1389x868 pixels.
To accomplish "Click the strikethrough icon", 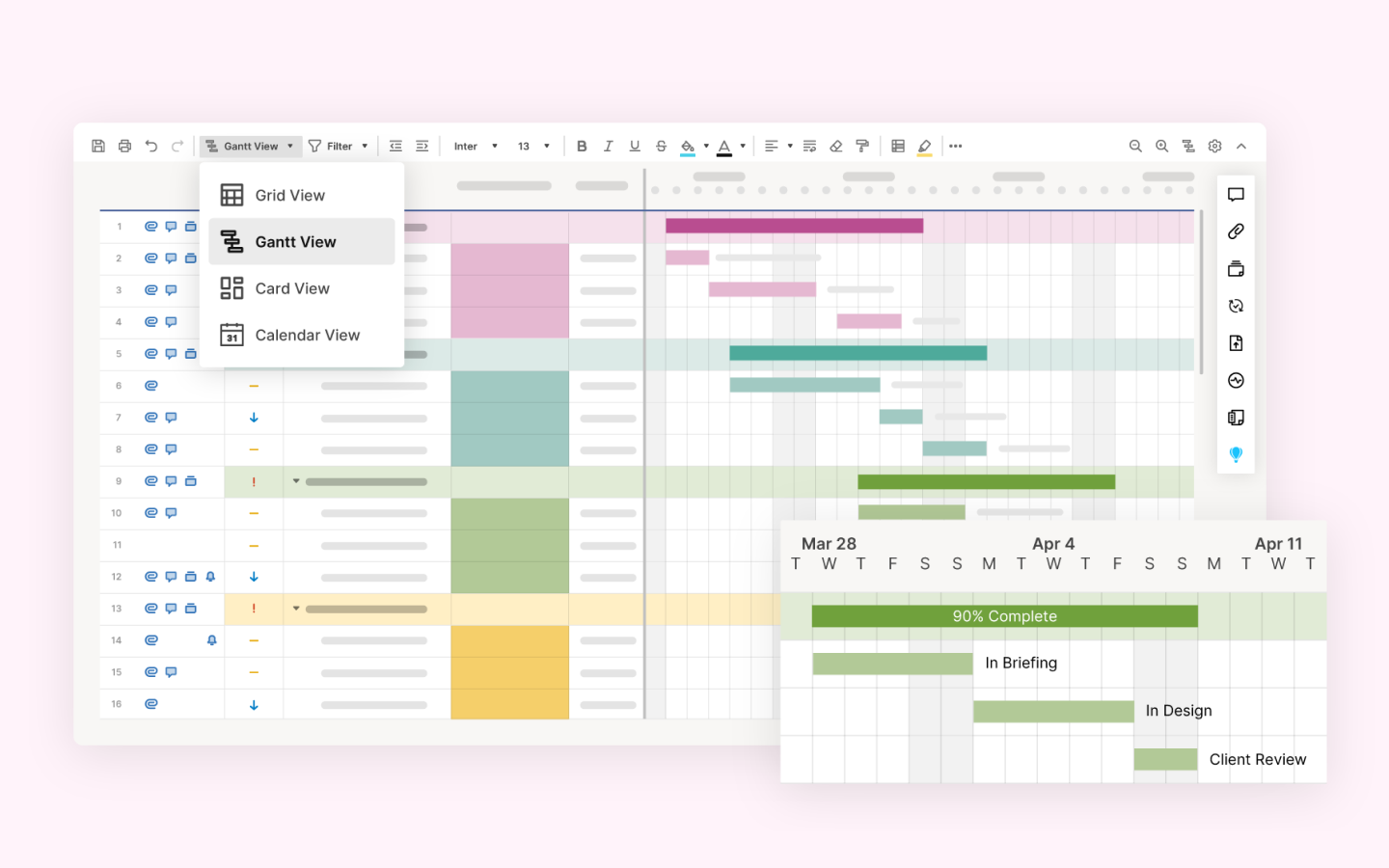I will coord(661,146).
